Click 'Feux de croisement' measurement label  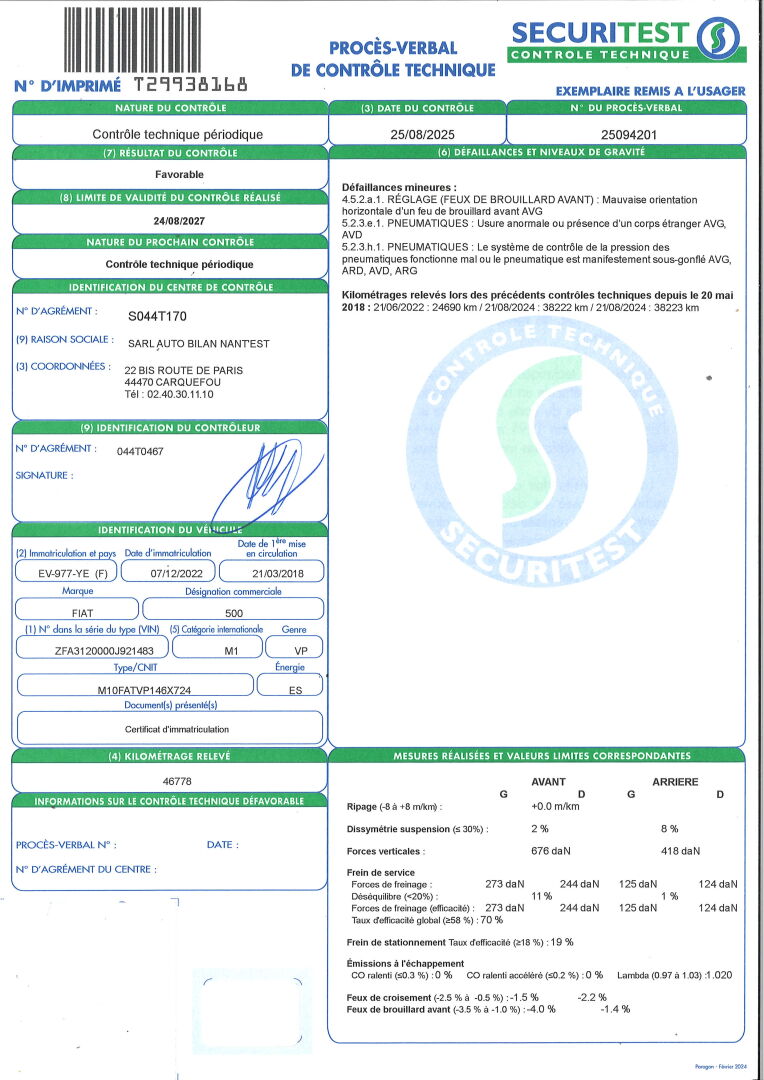coord(389,997)
